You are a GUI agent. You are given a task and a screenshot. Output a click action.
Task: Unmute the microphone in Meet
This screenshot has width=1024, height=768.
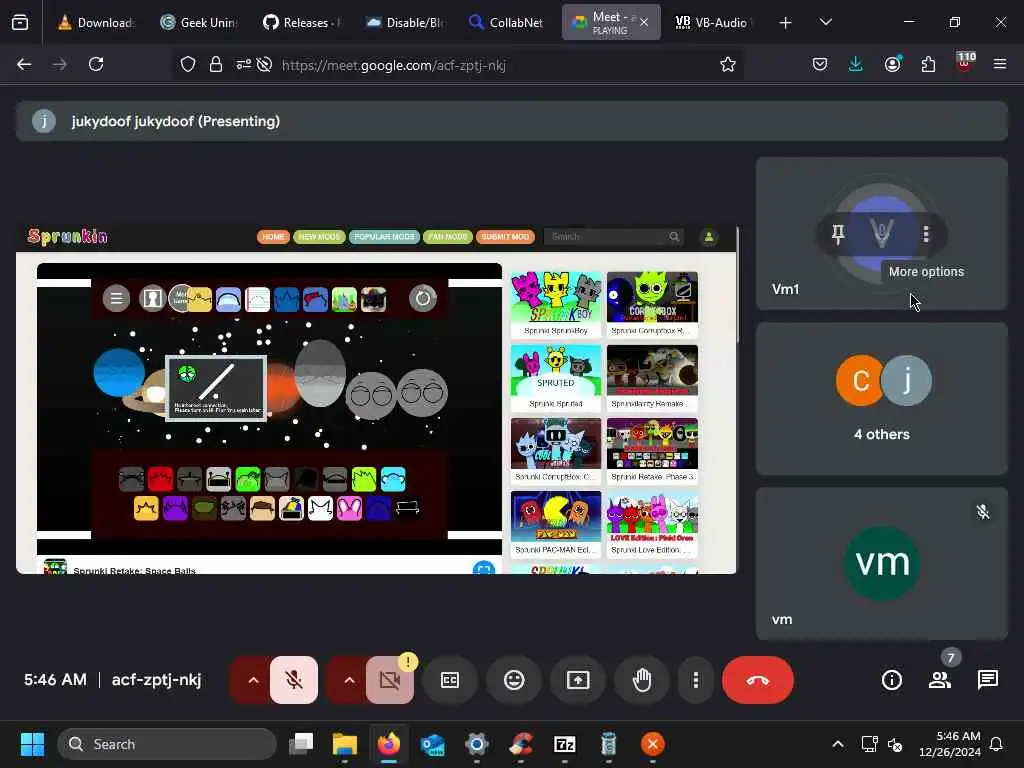click(x=294, y=680)
